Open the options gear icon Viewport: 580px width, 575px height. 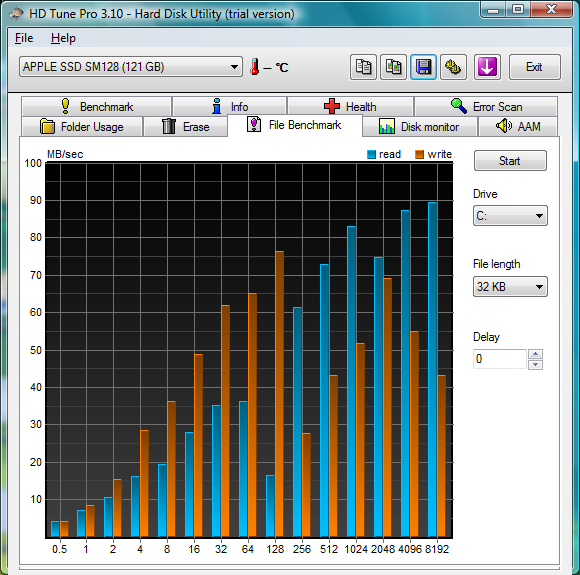[453, 67]
